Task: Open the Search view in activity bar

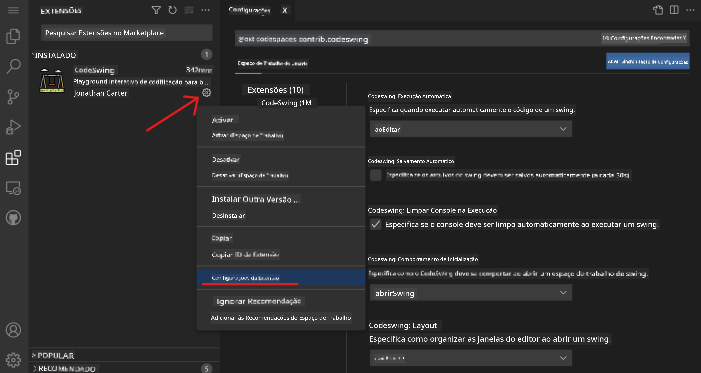Action: point(13,66)
